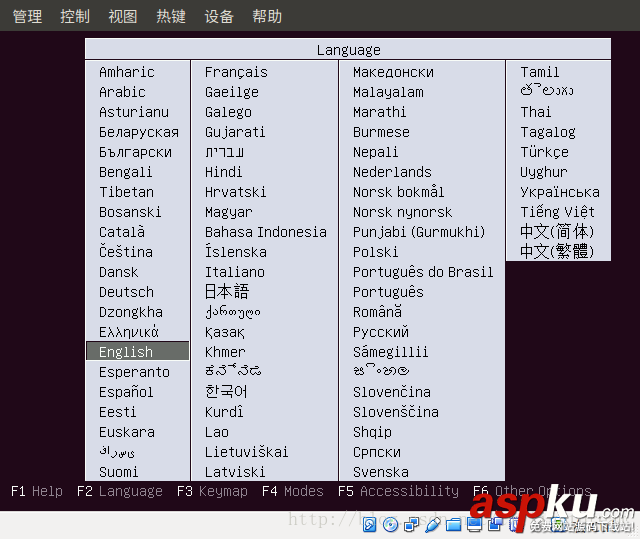Open the 设备 menu
Screen dimensions: 640x539
[219, 16]
